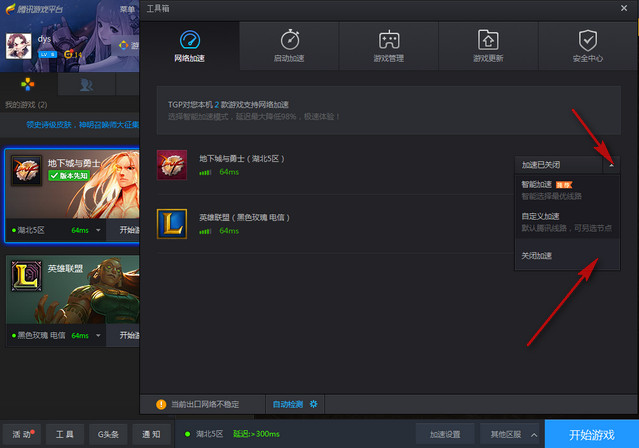
Task: Open 加速设置 acceleration settings button
Action: (445, 434)
